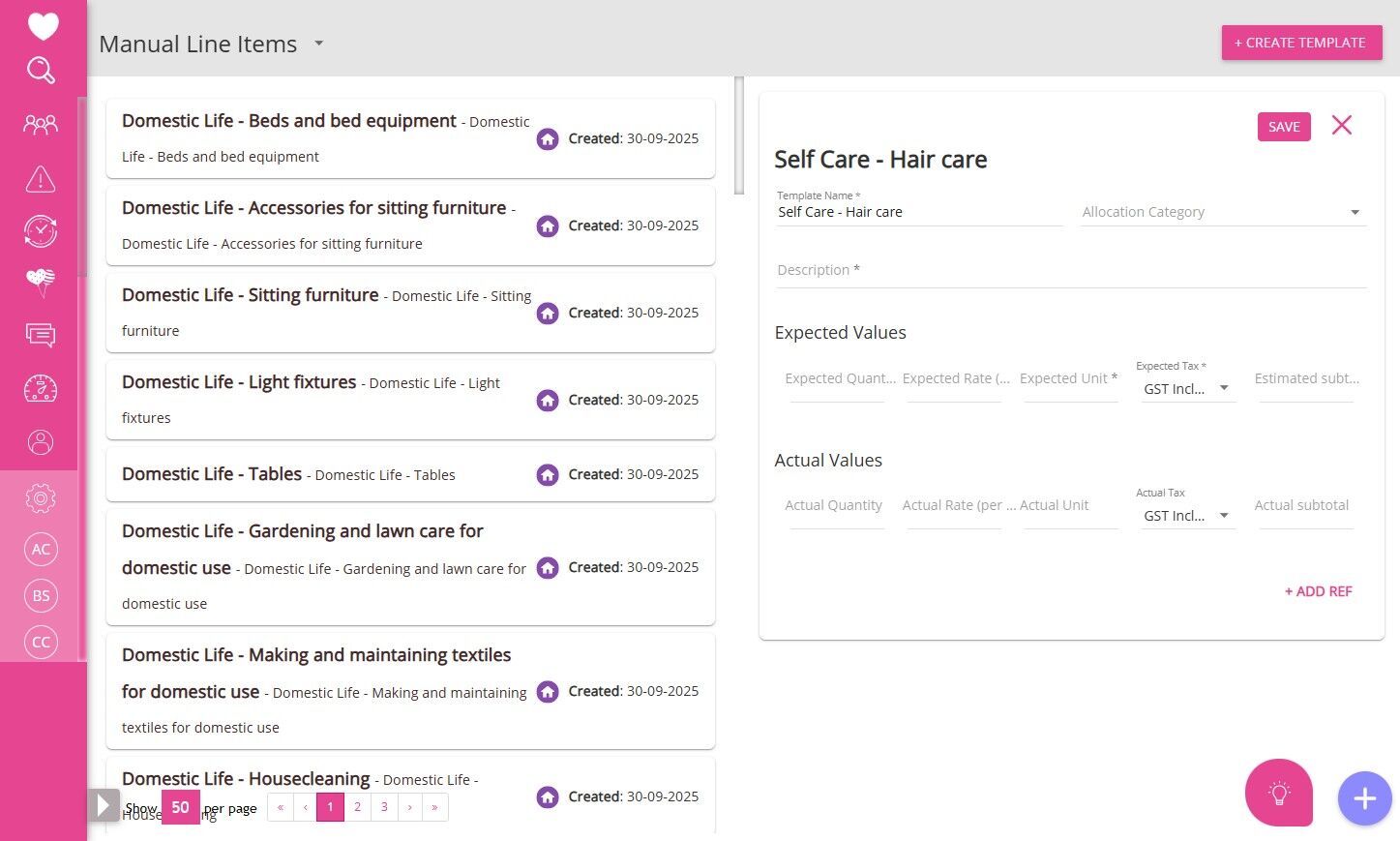Click the warning triangle alerts icon
This screenshot has width=1400, height=841.
click(x=41, y=179)
